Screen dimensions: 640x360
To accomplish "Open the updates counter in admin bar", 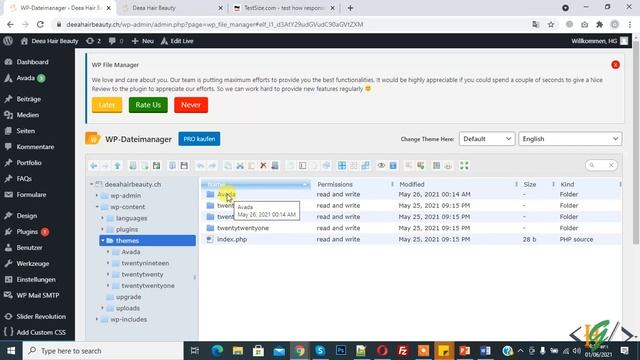I will click(93, 41).
